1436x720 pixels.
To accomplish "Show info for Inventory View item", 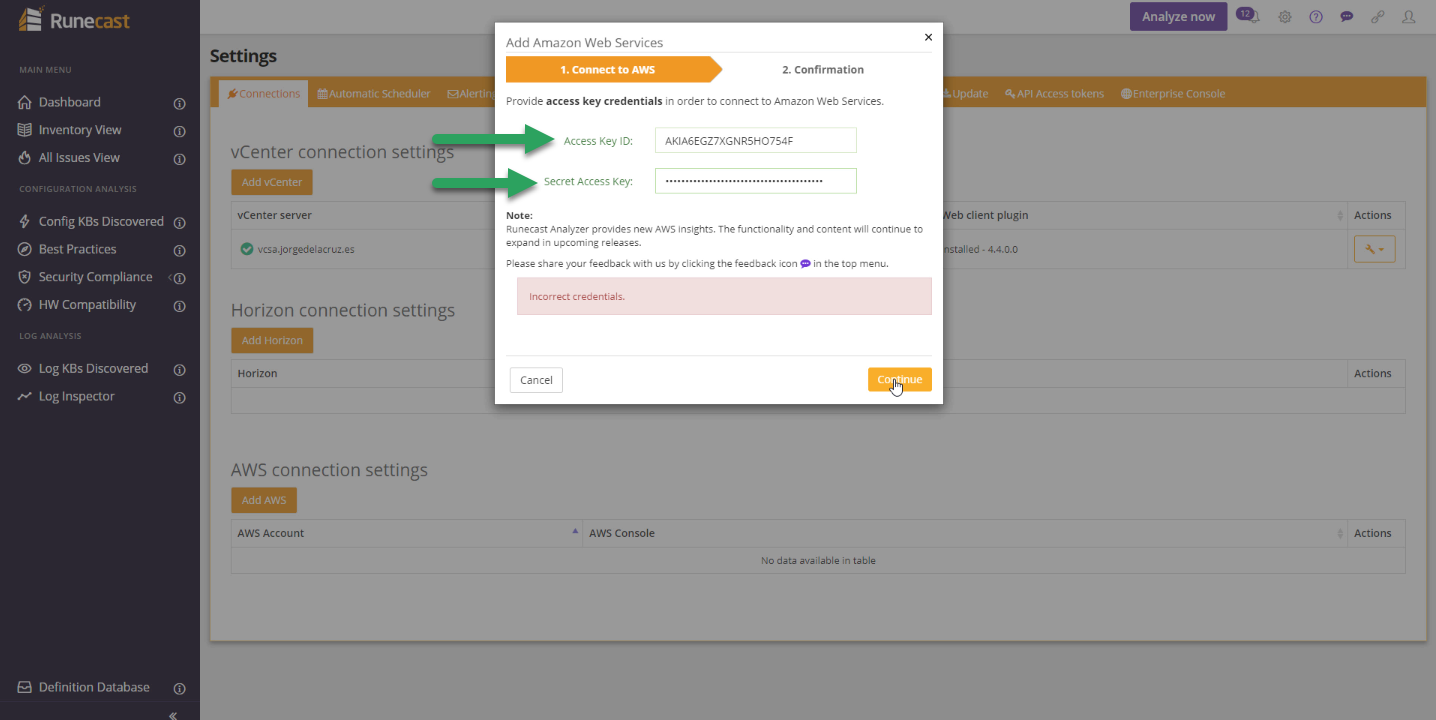I will [x=180, y=131].
